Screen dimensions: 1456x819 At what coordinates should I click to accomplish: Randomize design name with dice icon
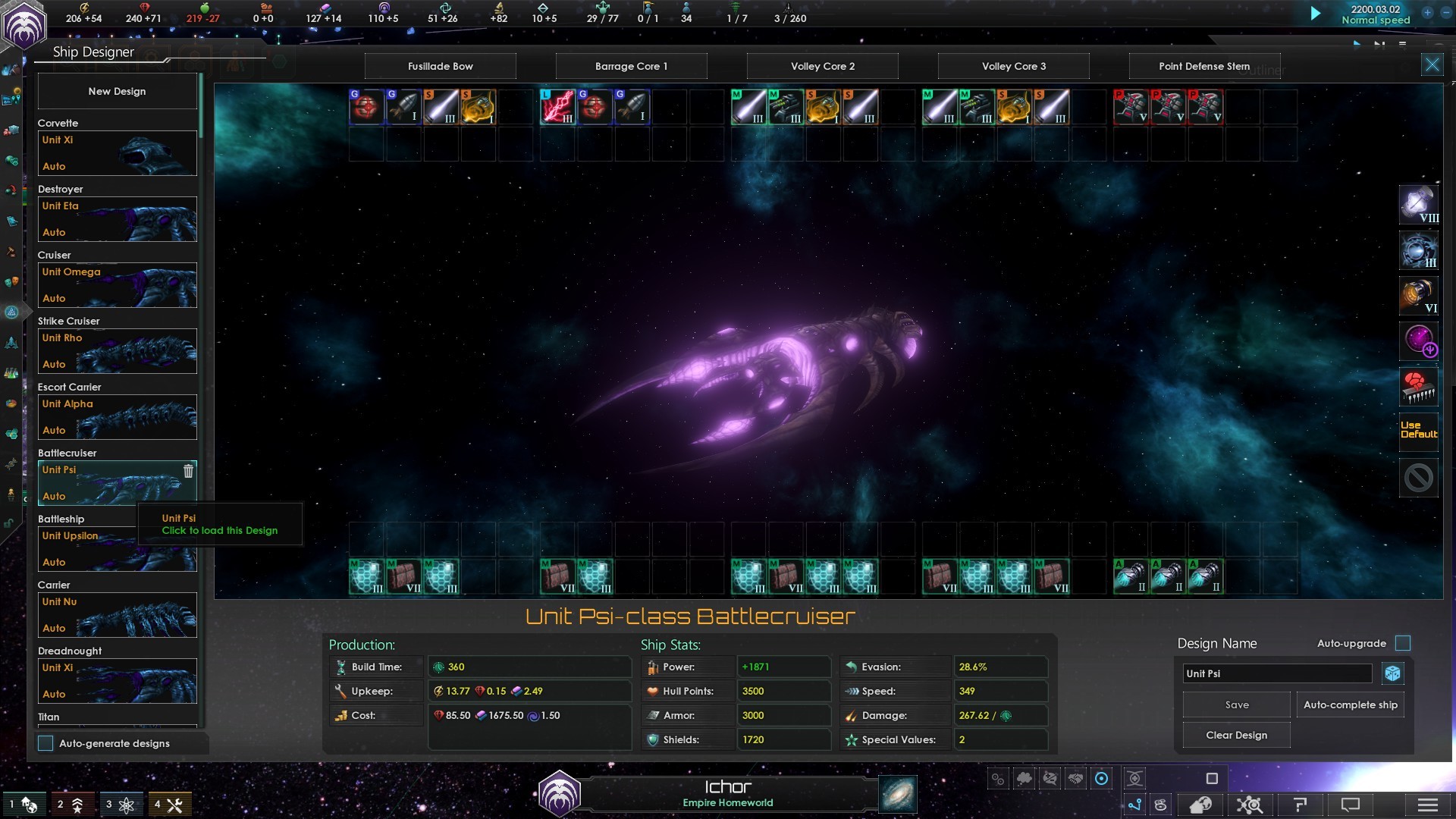point(1392,673)
